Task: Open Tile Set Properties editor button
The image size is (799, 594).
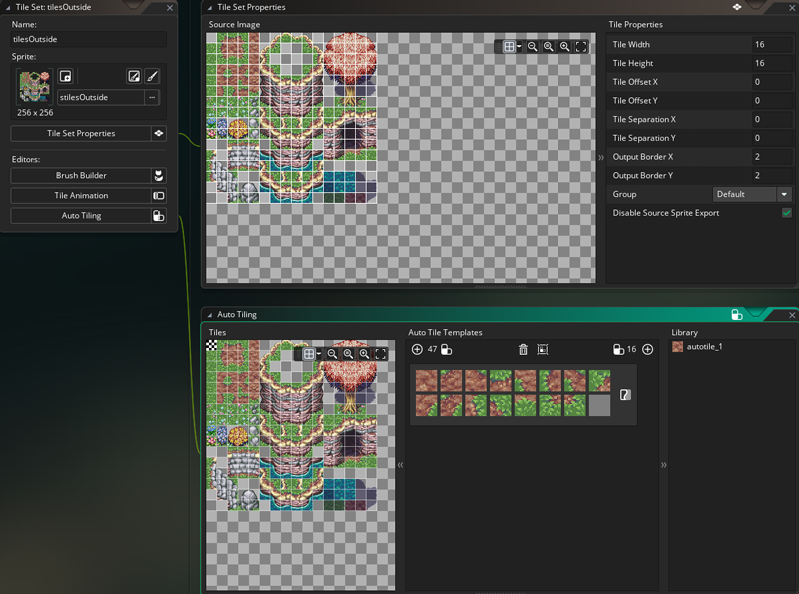Action: click(81, 133)
